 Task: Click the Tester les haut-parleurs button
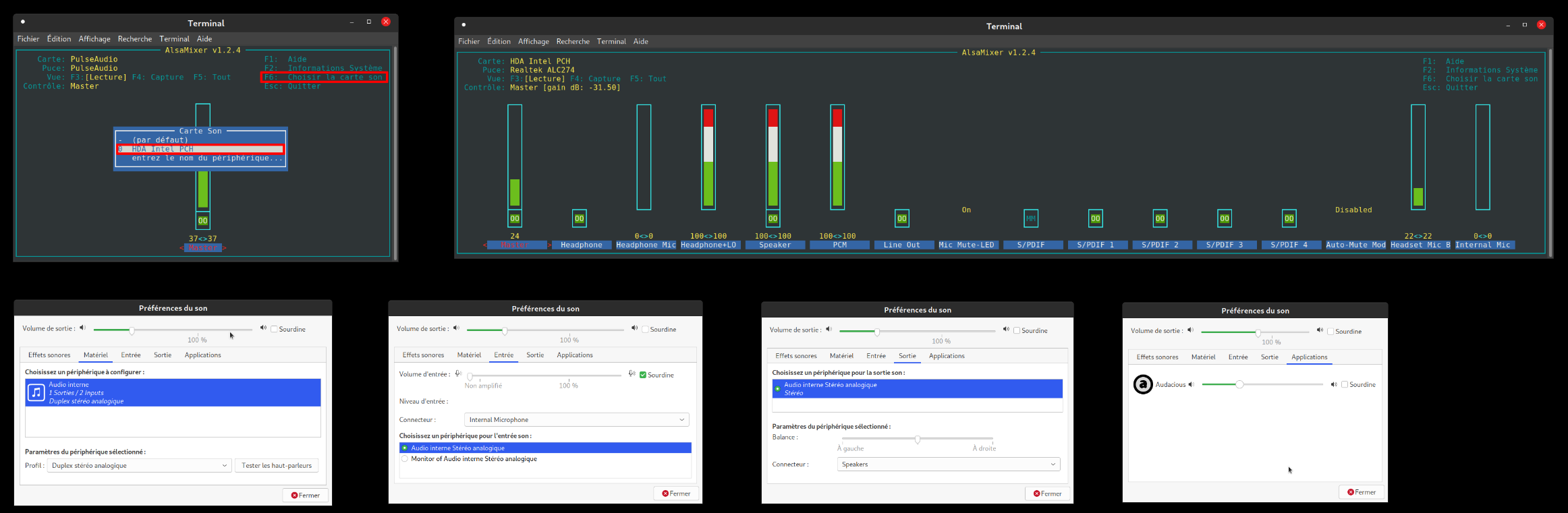pos(277,466)
